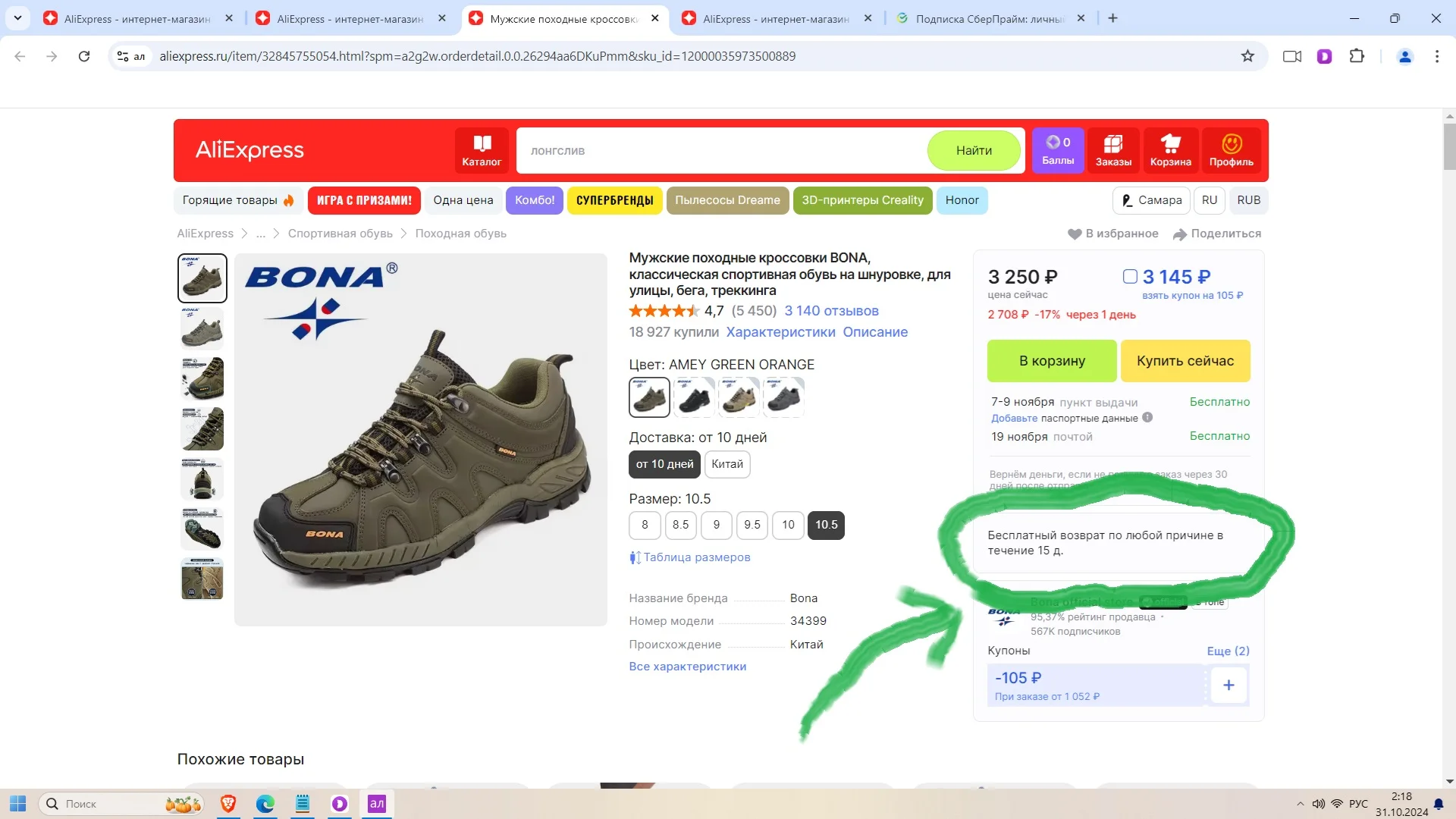The width and height of the screenshot is (1456, 819).
Task: Open the Профиль profile icon
Action: [1232, 150]
